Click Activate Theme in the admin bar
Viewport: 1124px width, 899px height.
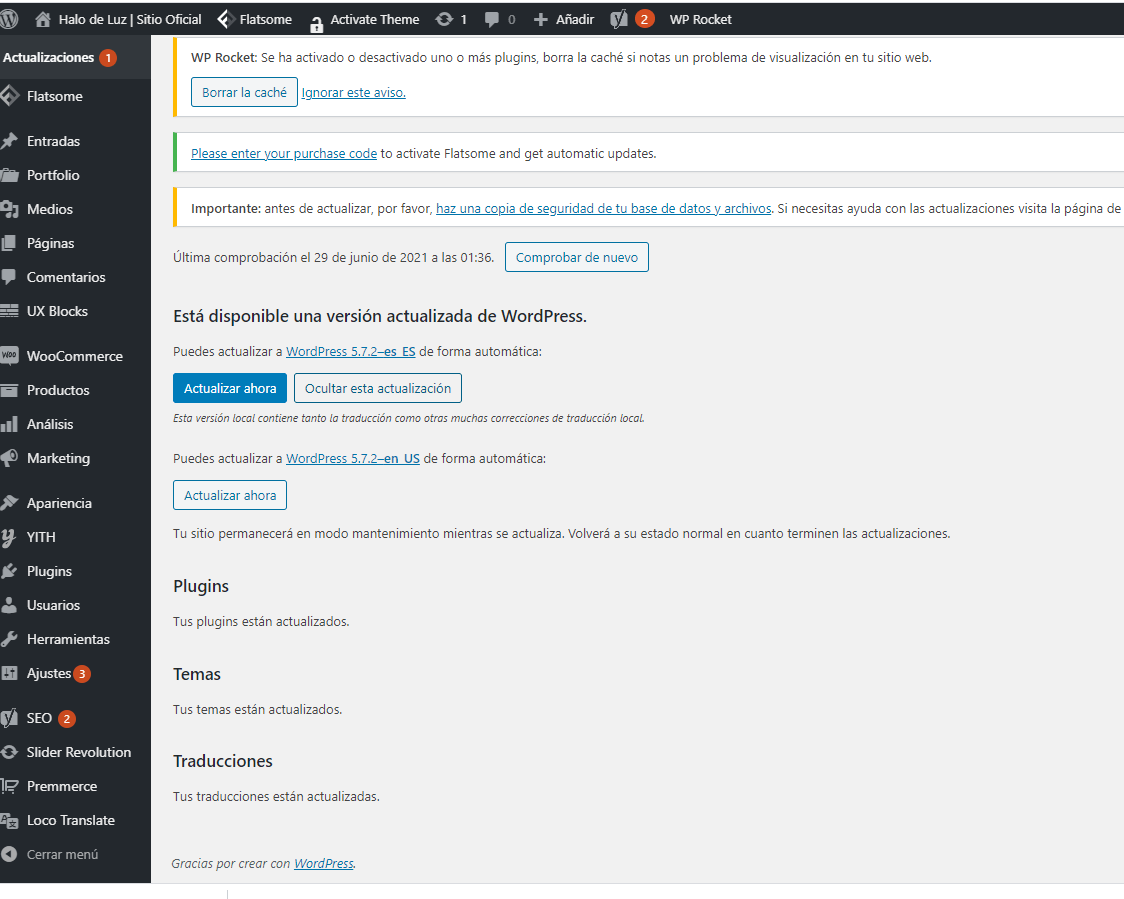375,19
